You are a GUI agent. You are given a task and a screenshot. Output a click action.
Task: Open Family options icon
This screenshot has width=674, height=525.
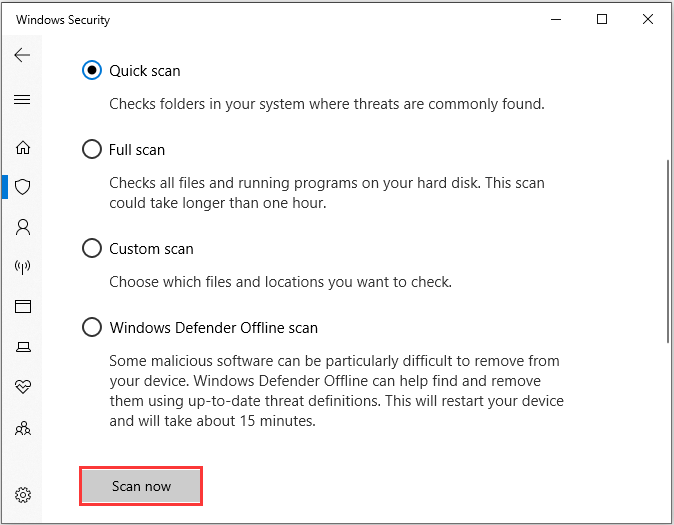tap(23, 428)
